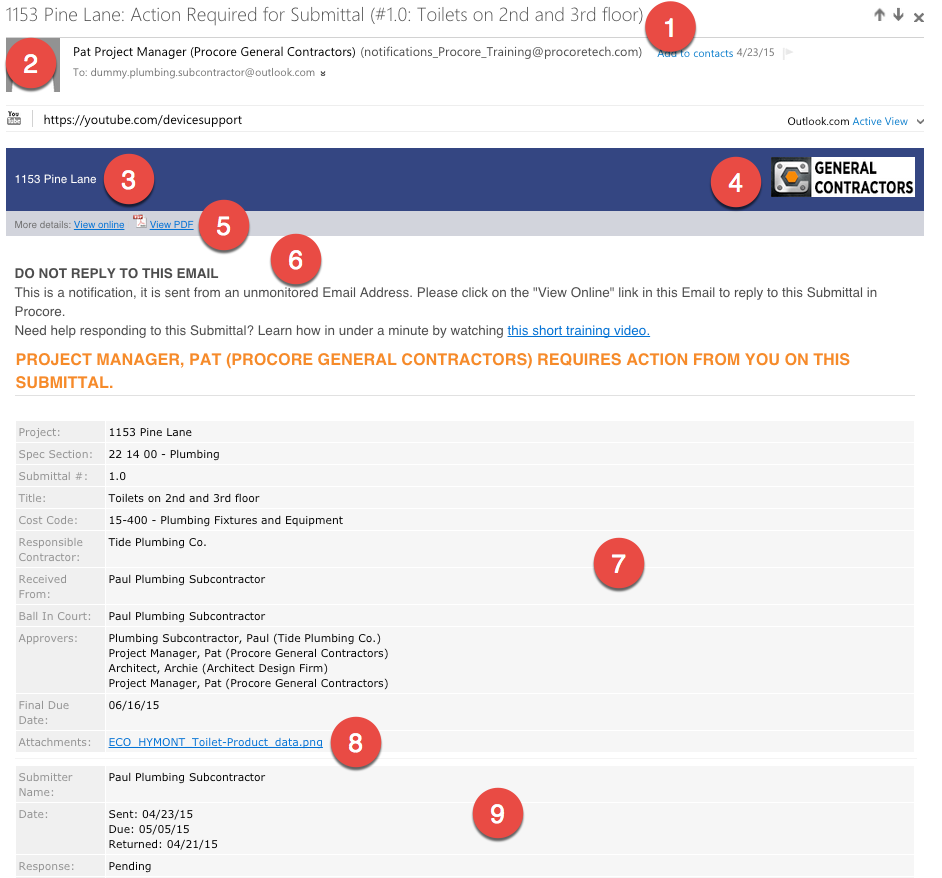The width and height of the screenshot is (942, 878).
Task: Open ECO_HYMONT_Toilet-Product_data.png attachment
Action: click(x=215, y=743)
